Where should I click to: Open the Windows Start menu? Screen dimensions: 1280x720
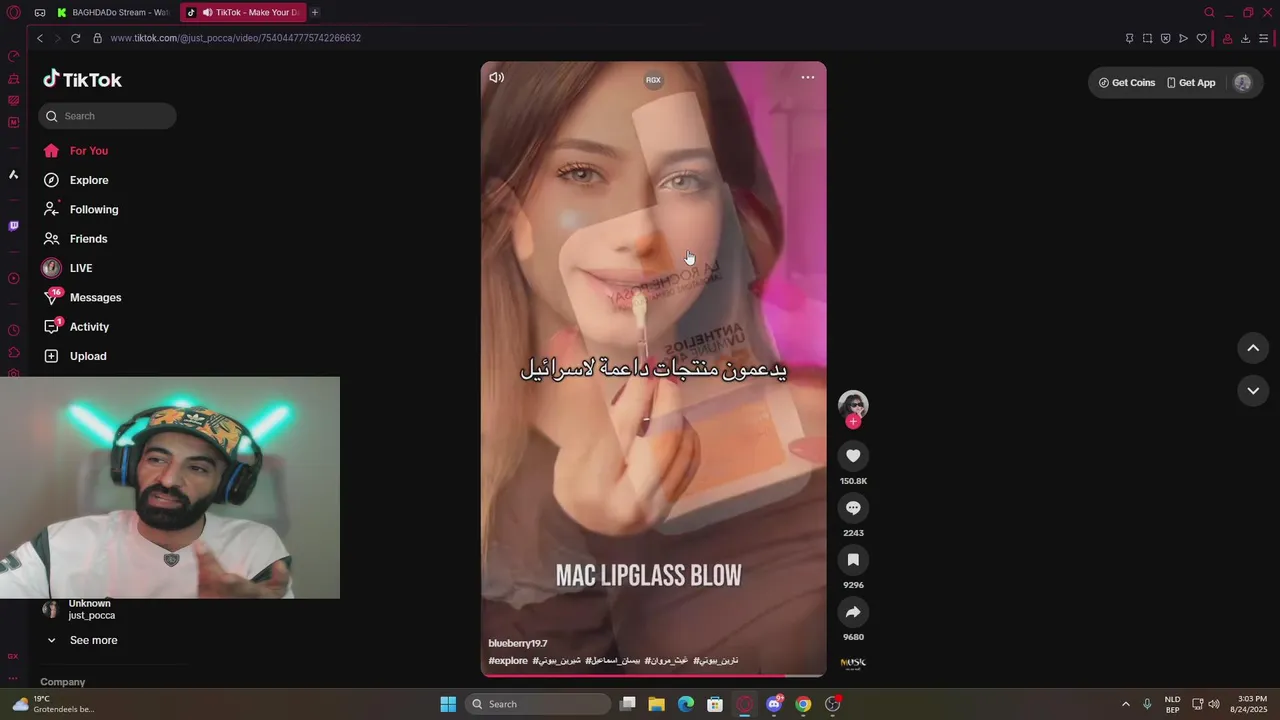448,704
